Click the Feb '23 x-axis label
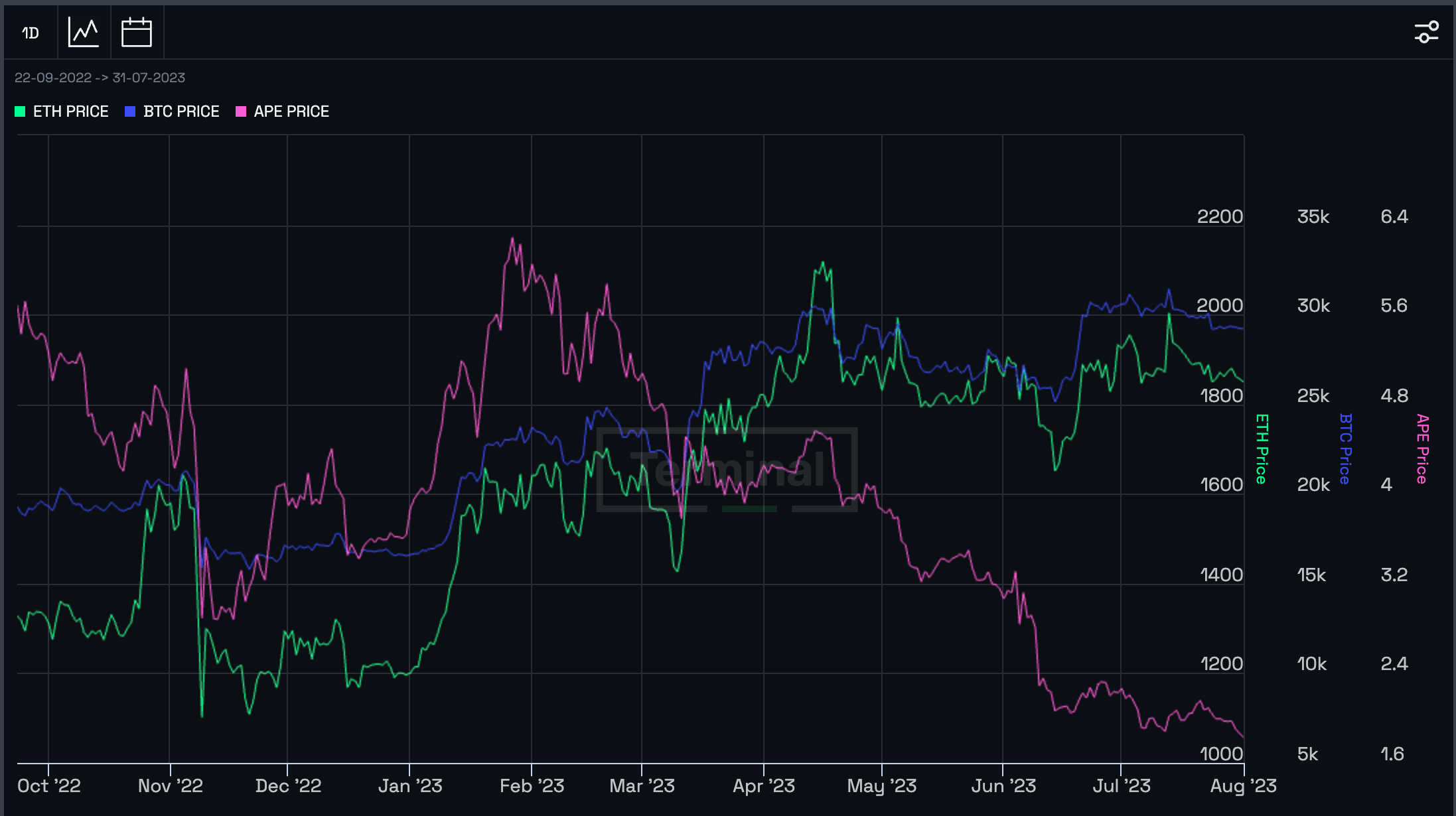1456x816 pixels. pos(532,786)
